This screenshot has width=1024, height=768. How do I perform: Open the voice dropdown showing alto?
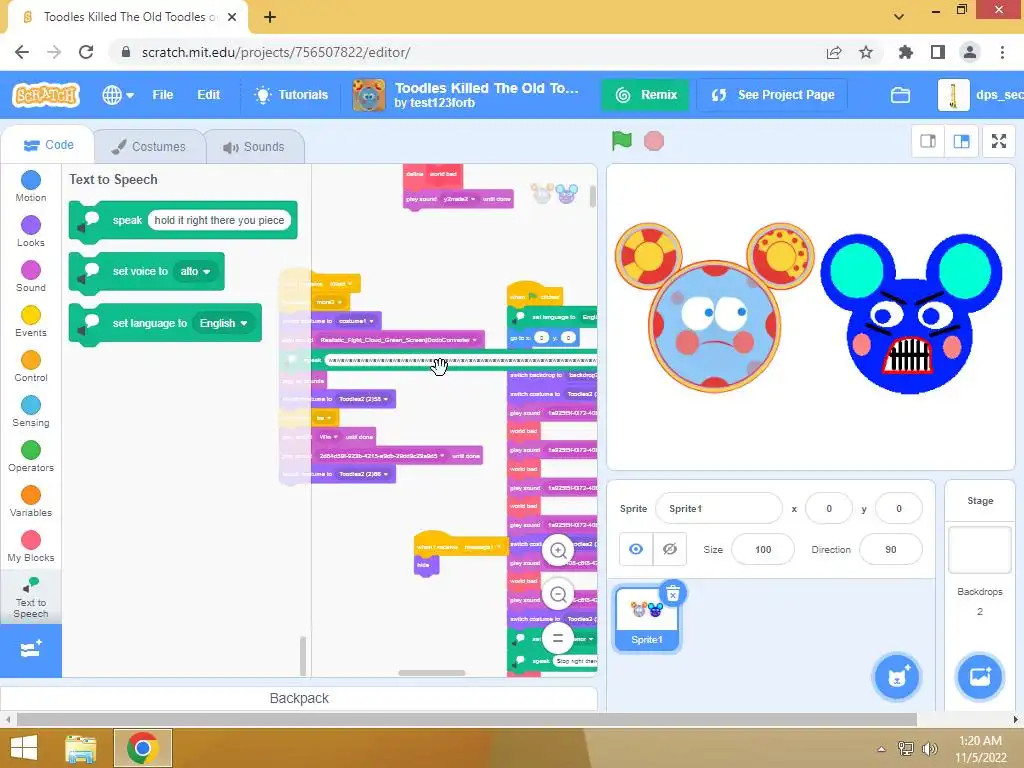pos(195,271)
